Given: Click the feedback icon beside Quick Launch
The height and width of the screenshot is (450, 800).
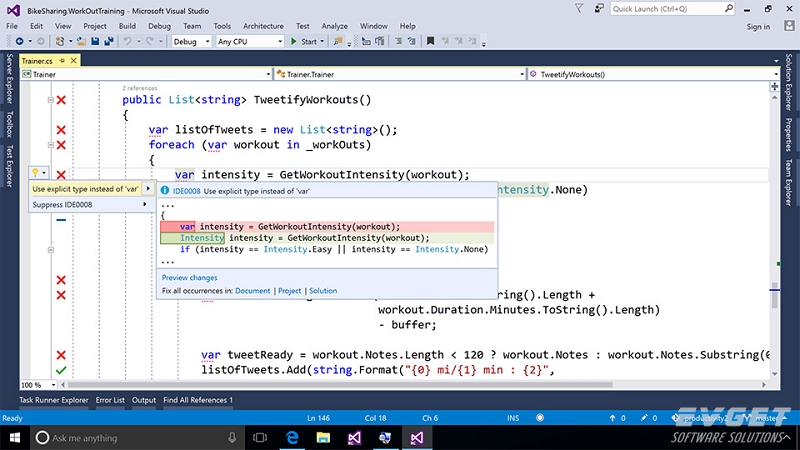Looking at the screenshot, I should pos(599,8).
